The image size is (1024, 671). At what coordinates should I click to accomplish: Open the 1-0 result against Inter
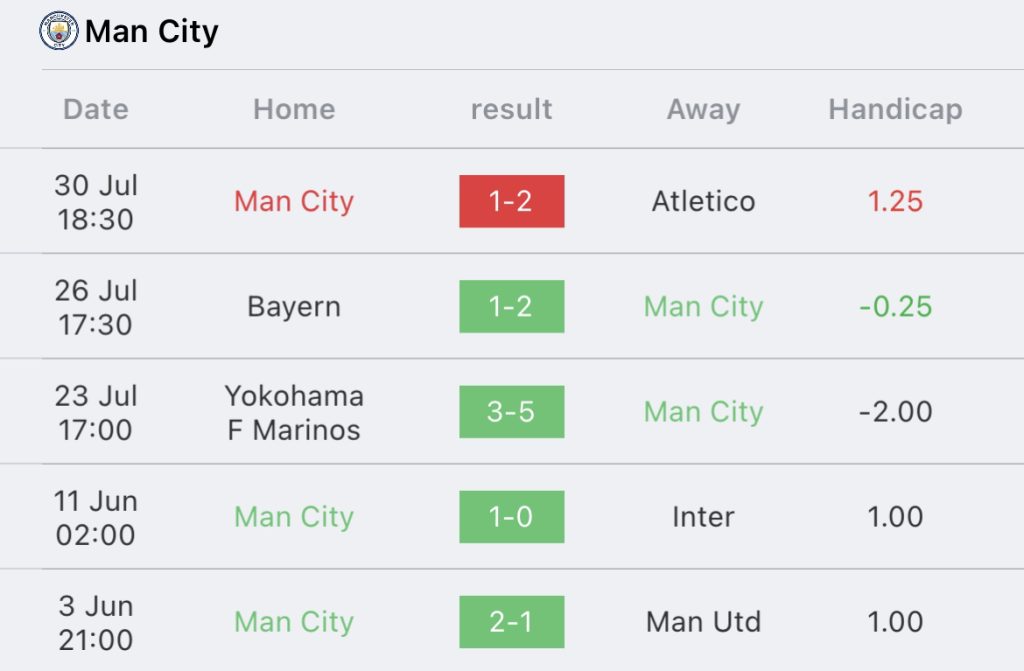511,517
